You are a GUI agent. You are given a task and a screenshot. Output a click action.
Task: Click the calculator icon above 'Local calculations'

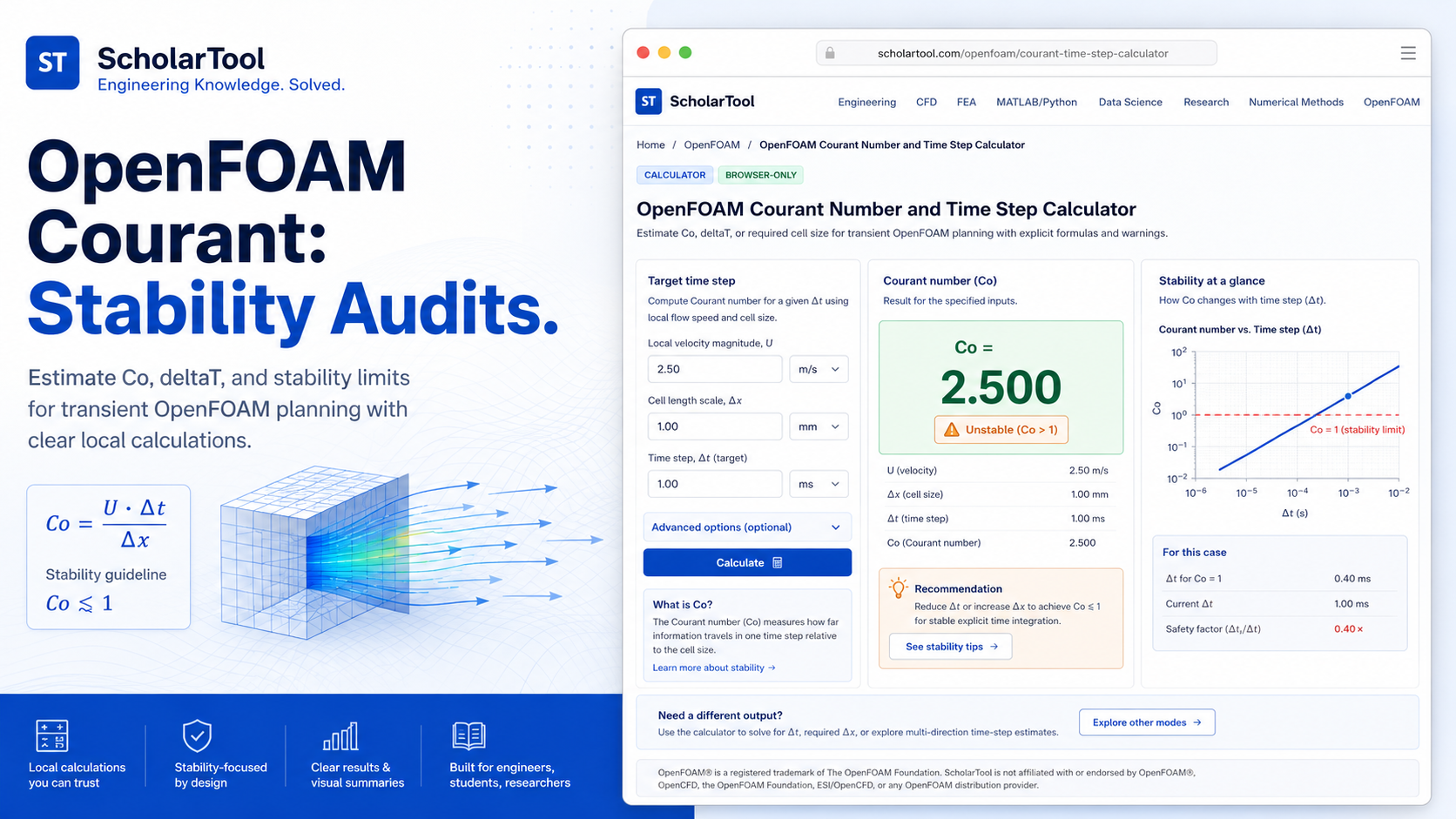tap(51, 735)
